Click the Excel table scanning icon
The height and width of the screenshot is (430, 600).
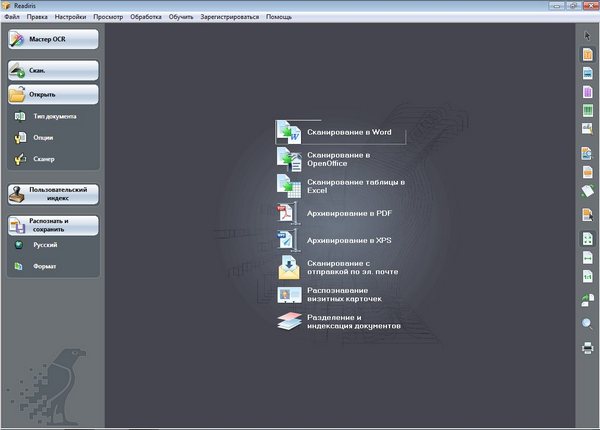pyautogui.click(x=288, y=186)
